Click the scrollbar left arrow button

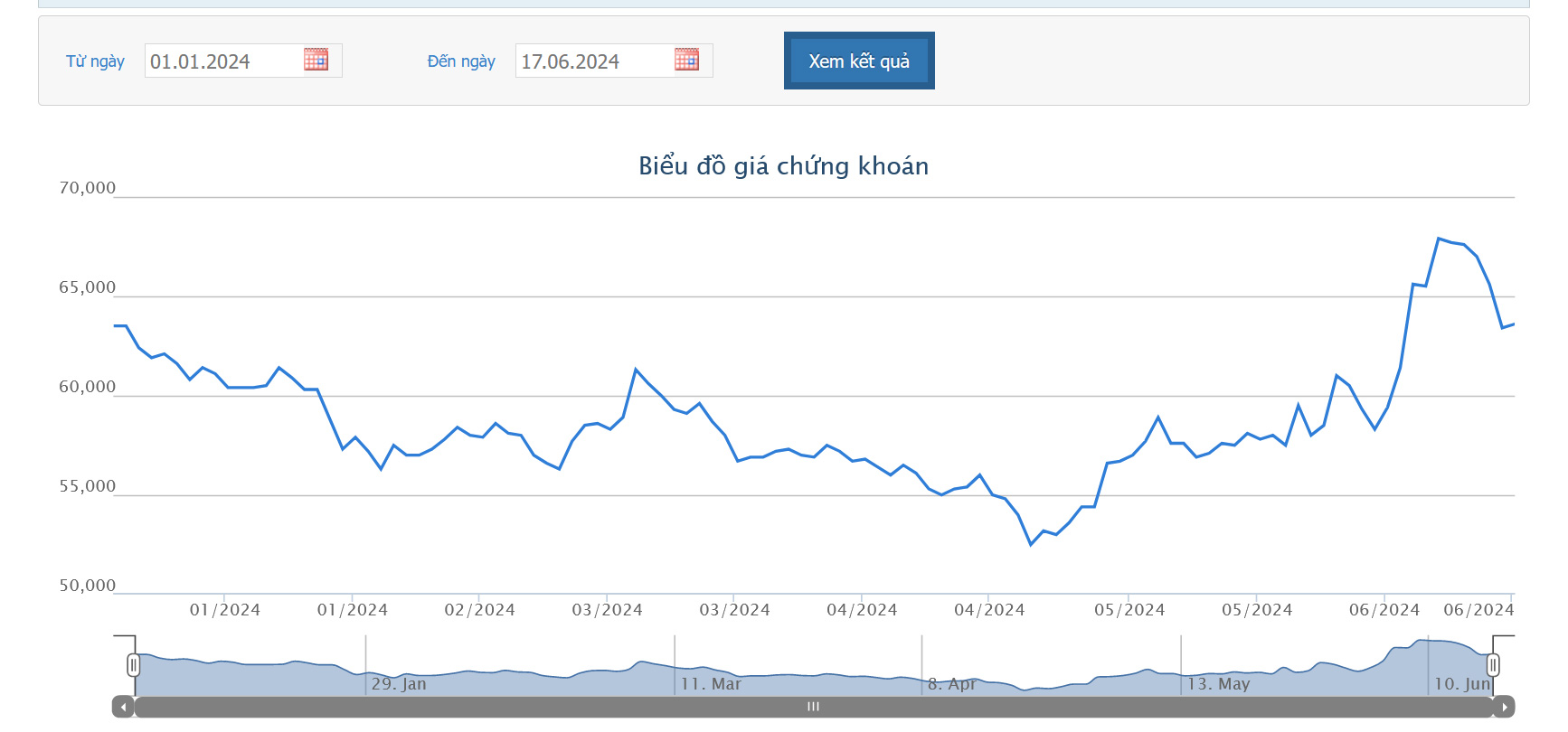123,707
